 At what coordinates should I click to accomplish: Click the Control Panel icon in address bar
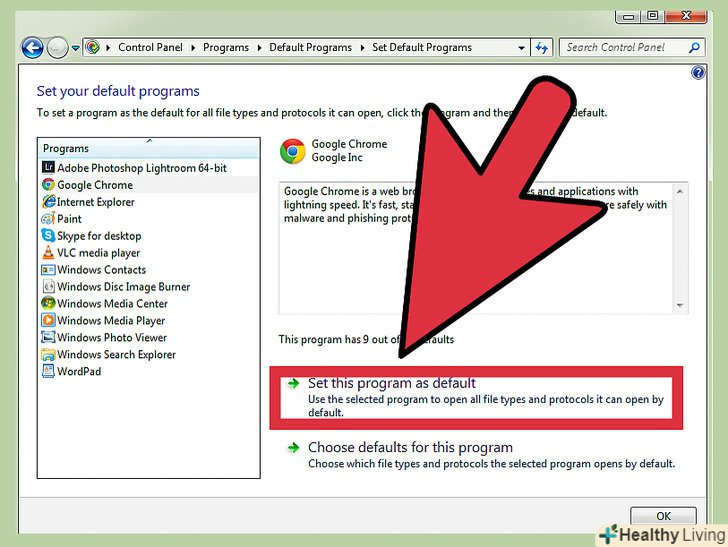click(93, 47)
